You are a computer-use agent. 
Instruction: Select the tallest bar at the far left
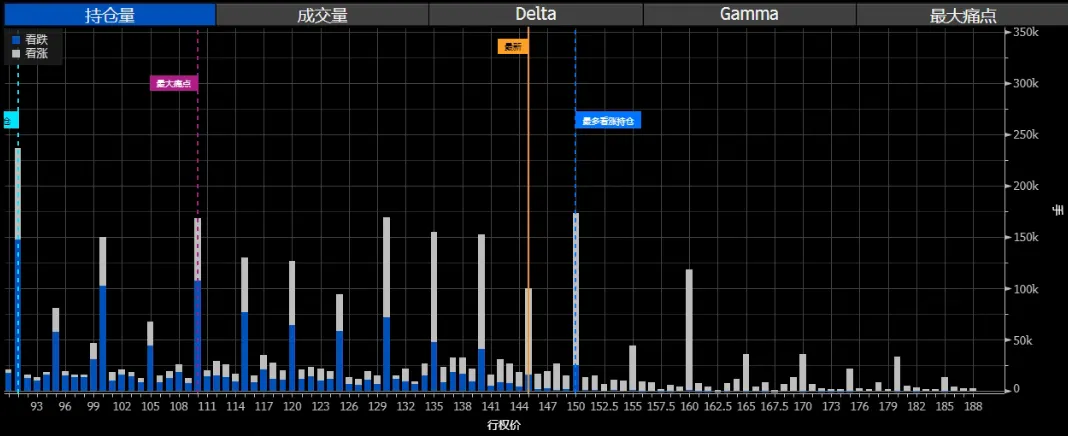click(18, 270)
